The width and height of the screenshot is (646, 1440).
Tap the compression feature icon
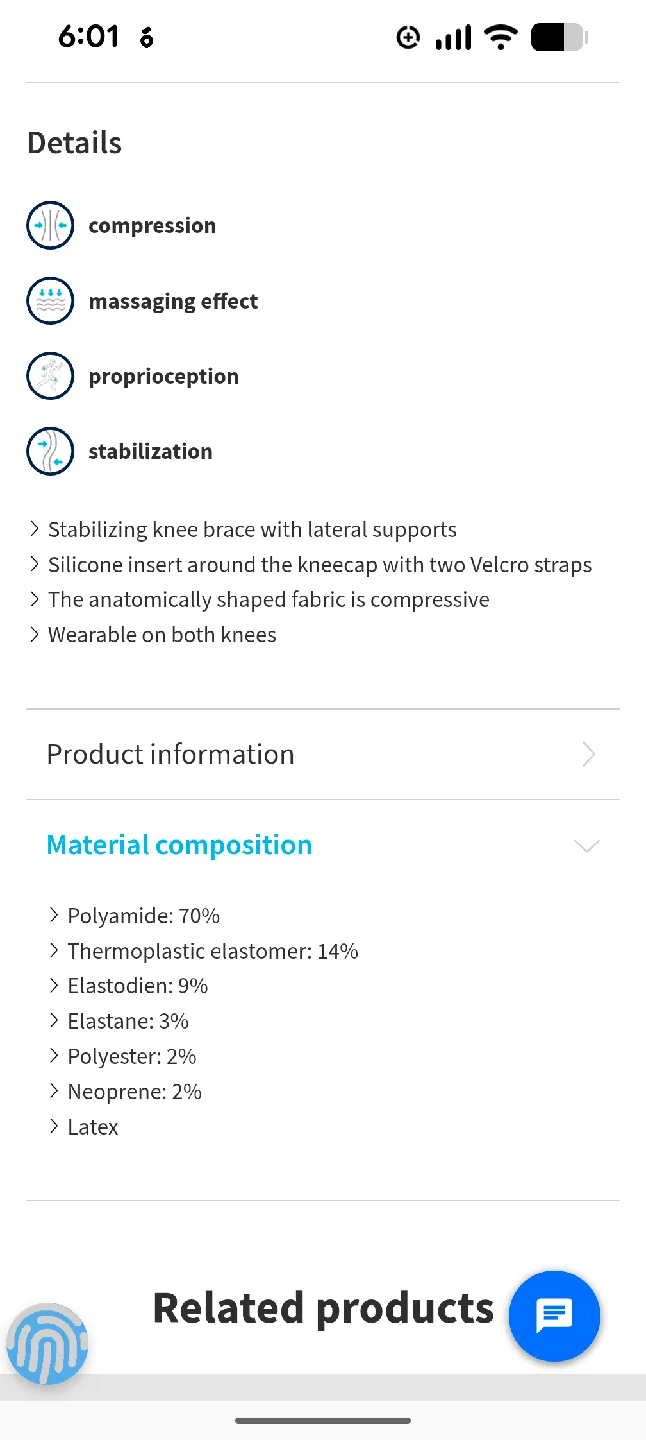point(50,226)
